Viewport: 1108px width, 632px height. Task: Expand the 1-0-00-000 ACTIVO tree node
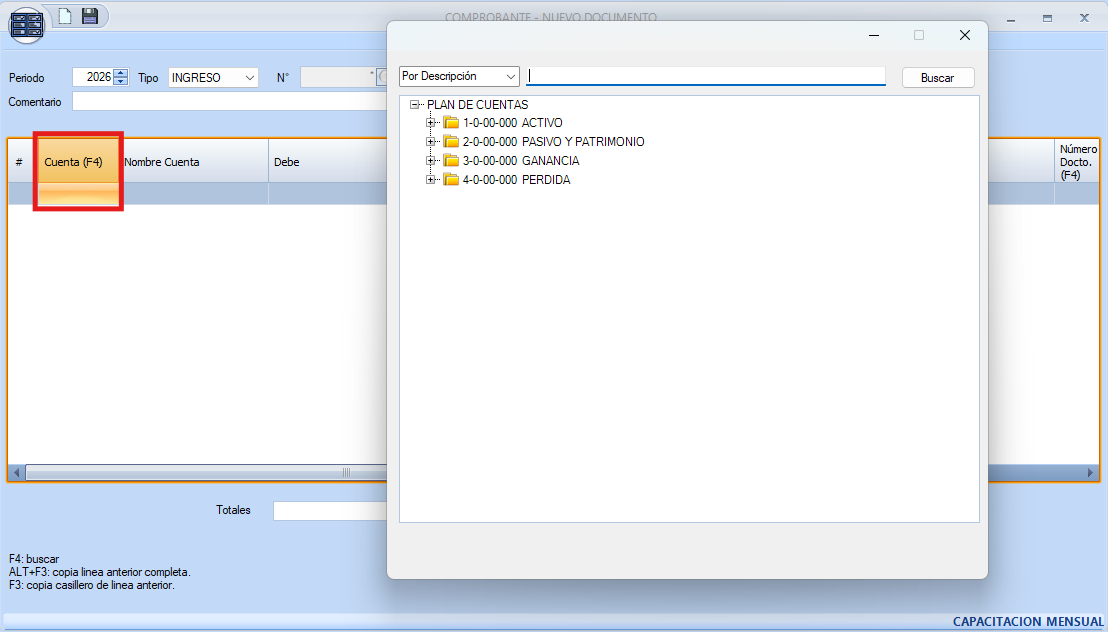(x=432, y=123)
